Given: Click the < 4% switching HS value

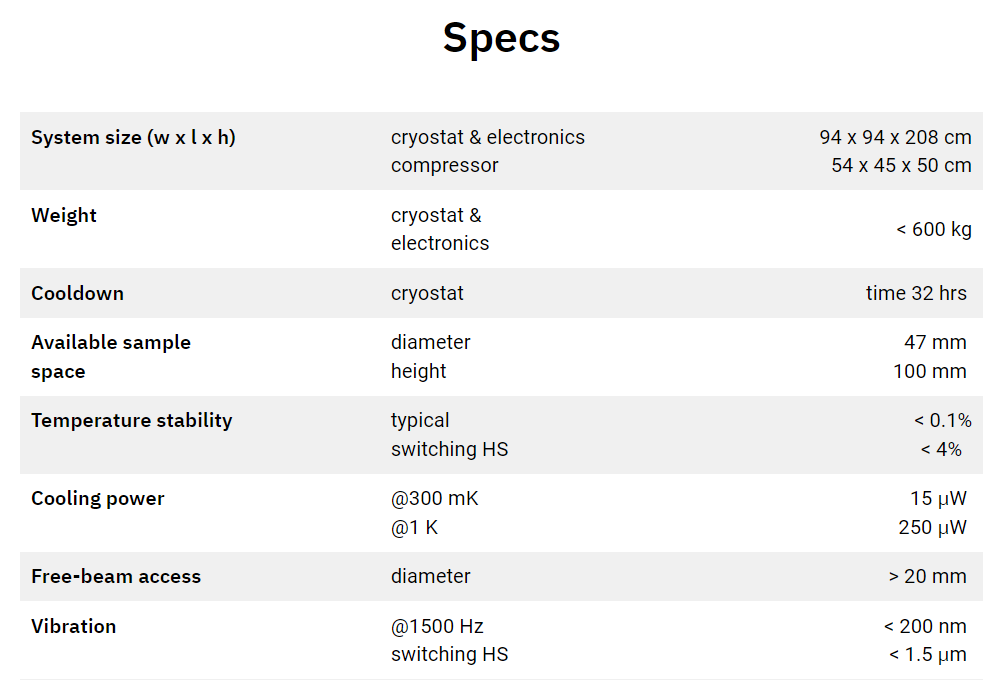Looking at the screenshot, I should click(x=941, y=450).
